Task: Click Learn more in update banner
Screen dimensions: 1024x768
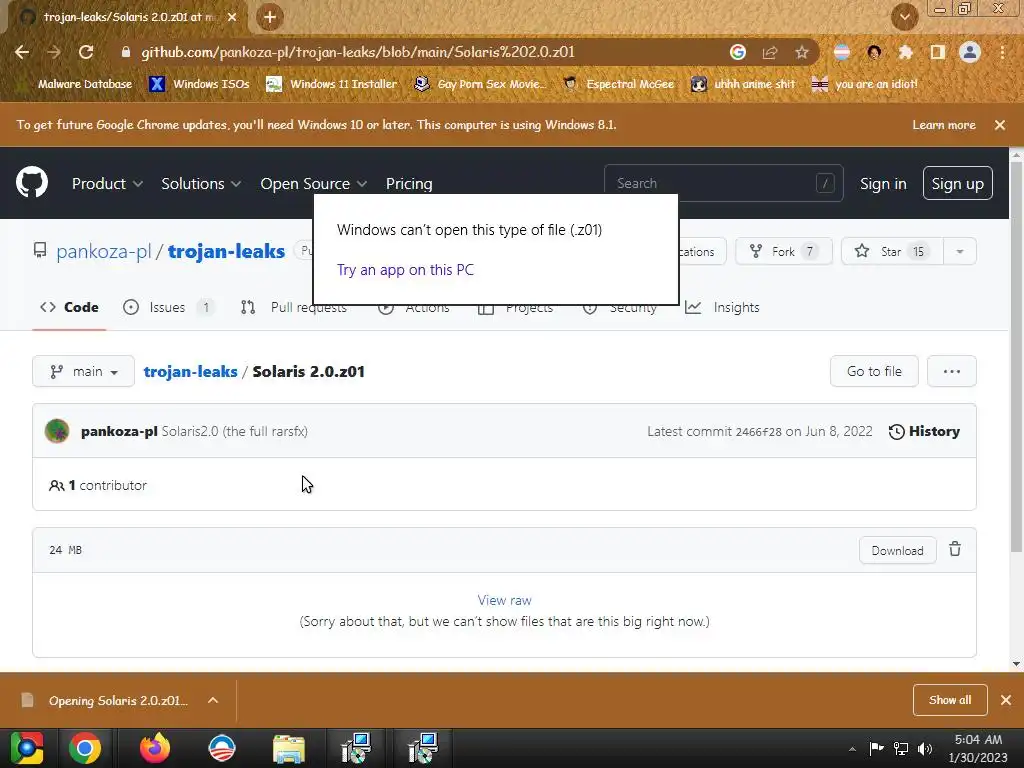Action: click(944, 125)
